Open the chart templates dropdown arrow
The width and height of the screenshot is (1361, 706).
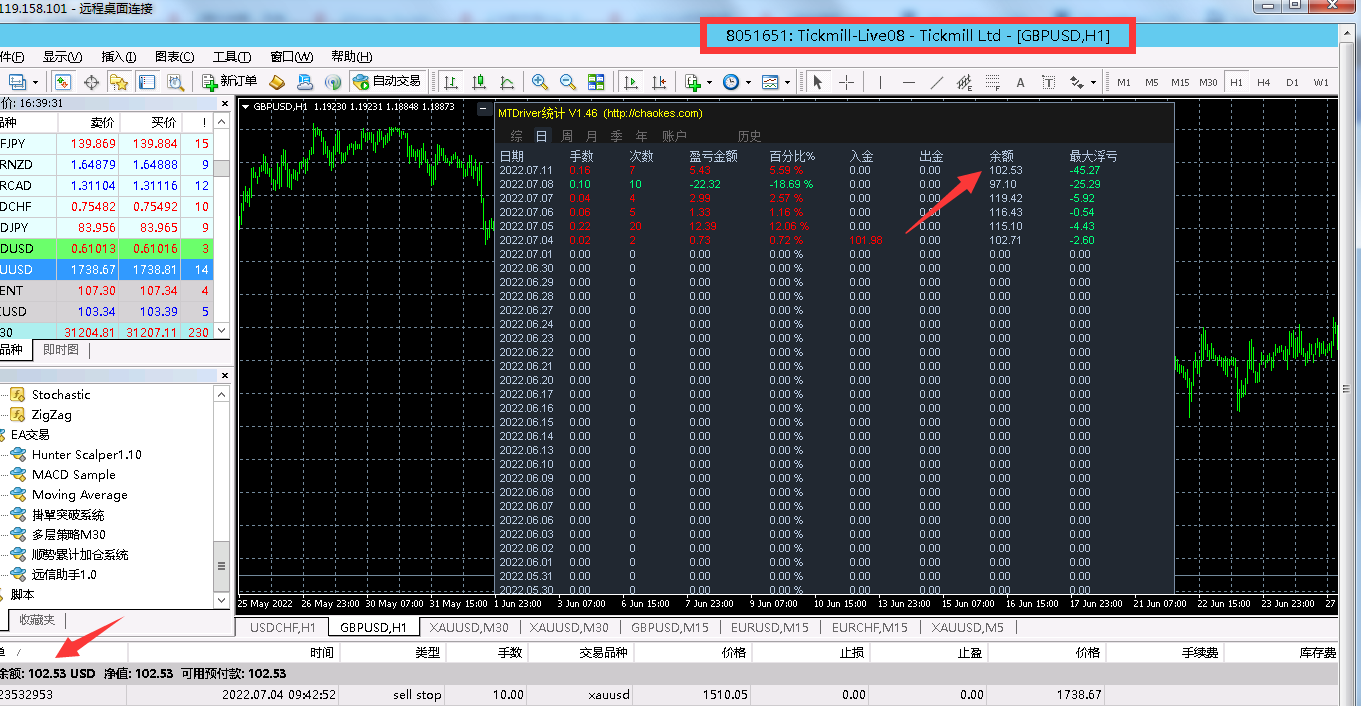pyautogui.click(x=787, y=82)
